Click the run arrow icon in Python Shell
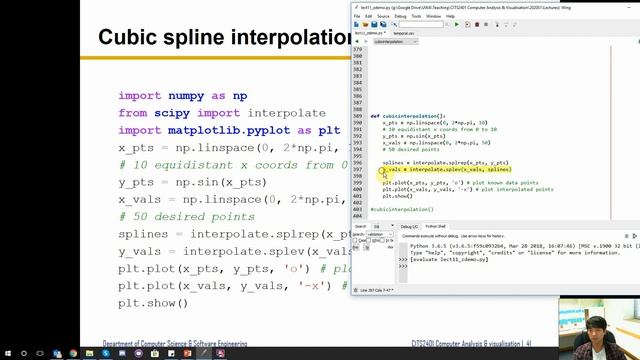The width and height of the screenshot is (640, 360). click(x=635, y=236)
